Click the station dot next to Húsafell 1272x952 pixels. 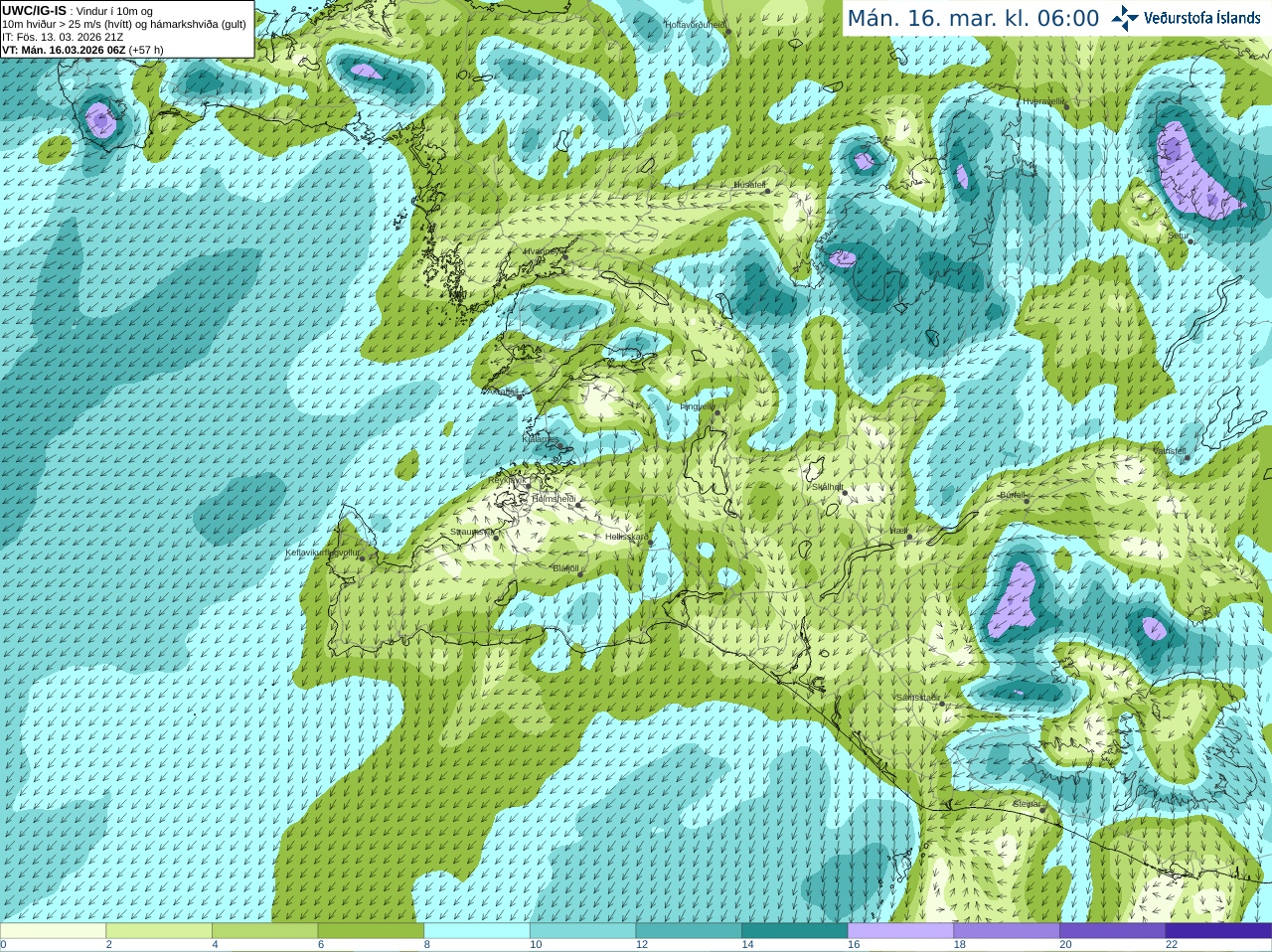767,191
